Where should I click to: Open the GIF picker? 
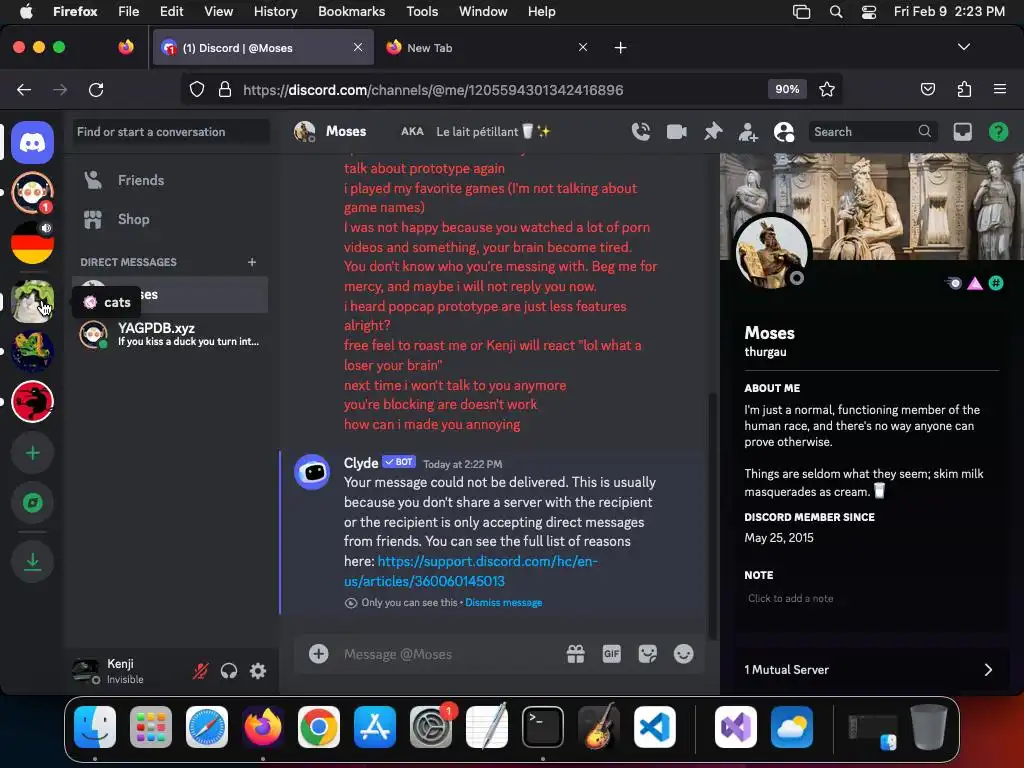pos(611,654)
